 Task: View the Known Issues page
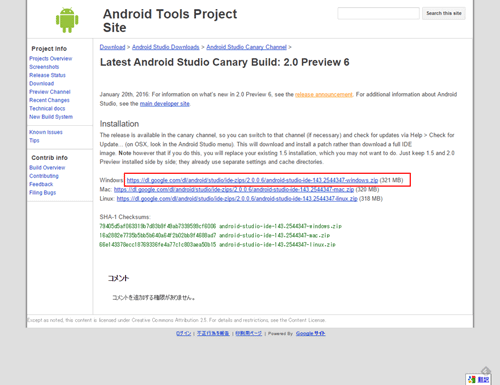click(46, 132)
